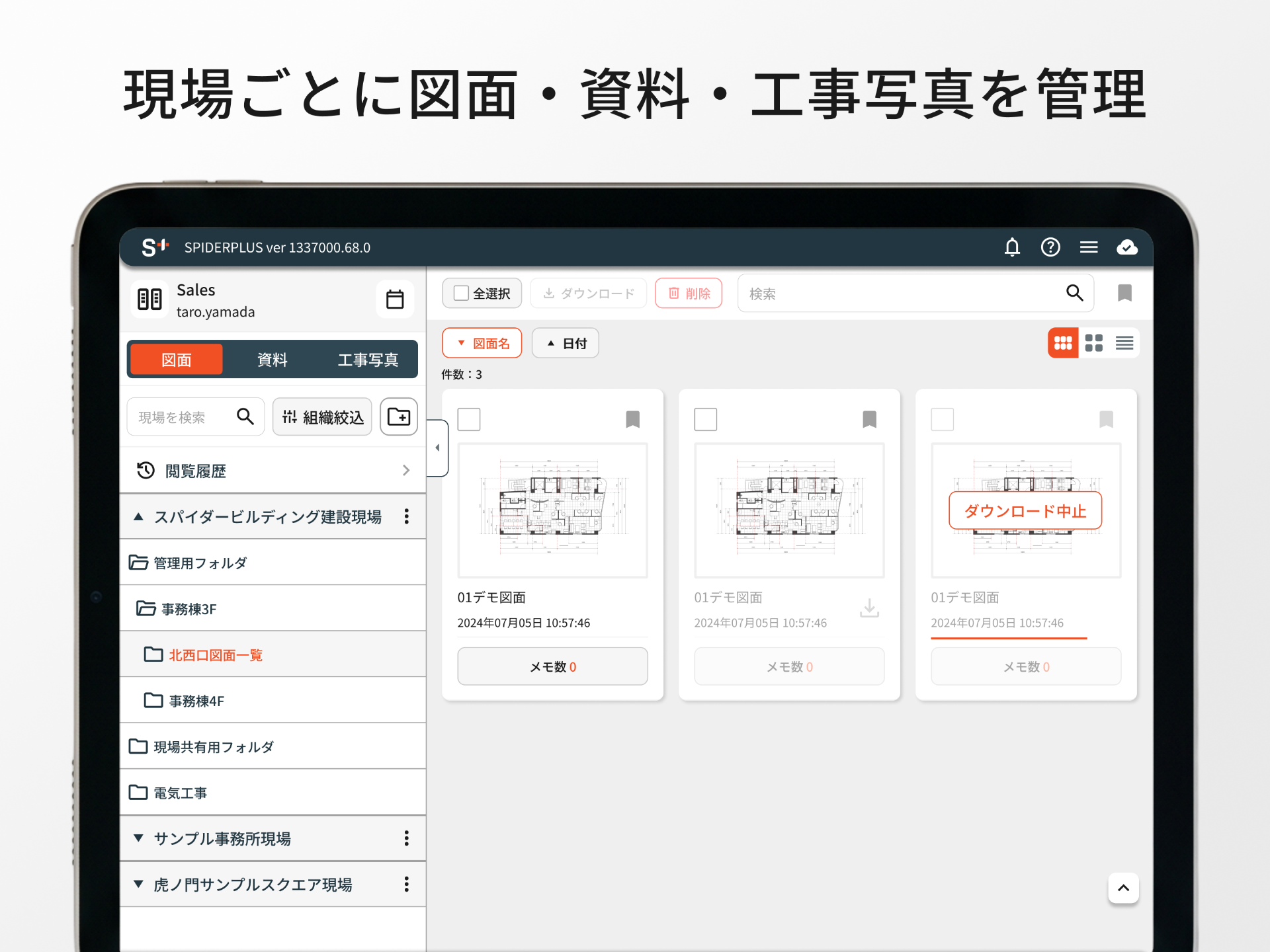Switch to 工事写真 tab

[x=368, y=360]
